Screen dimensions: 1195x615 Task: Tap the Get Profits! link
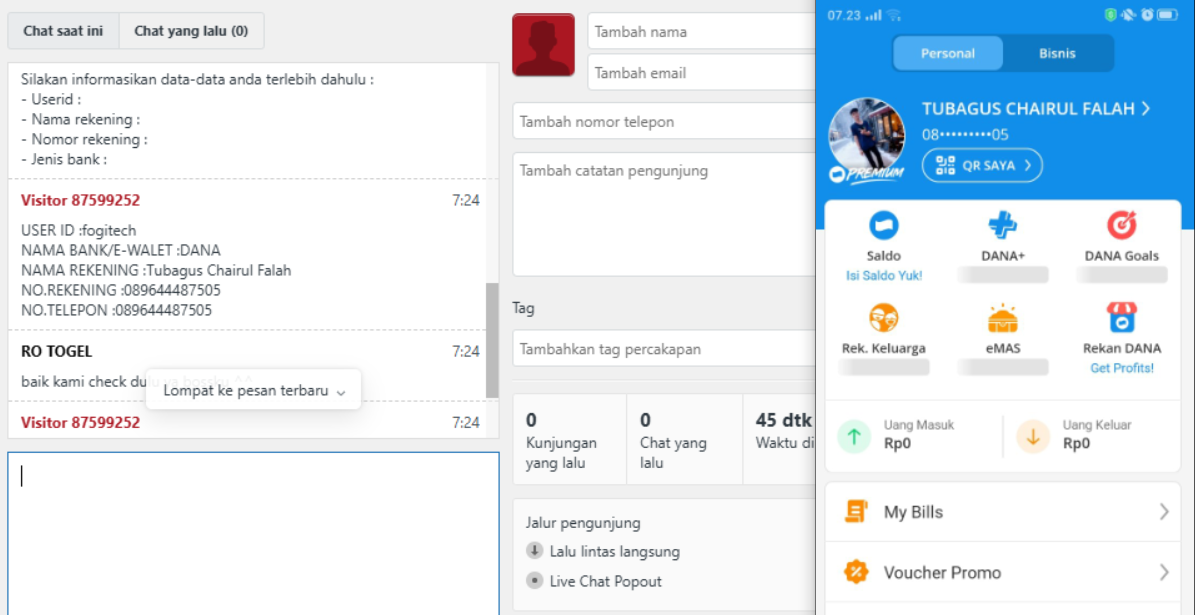click(x=1122, y=368)
